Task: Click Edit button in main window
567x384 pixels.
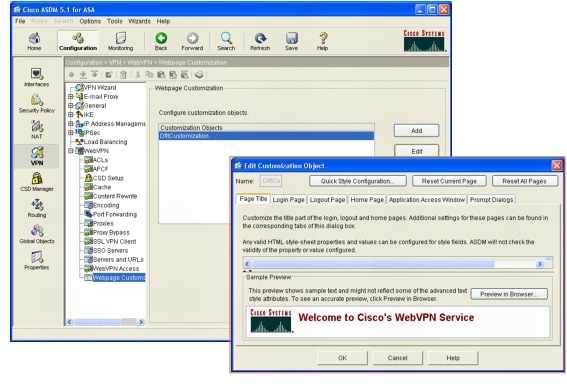Action: pyautogui.click(x=417, y=151)
